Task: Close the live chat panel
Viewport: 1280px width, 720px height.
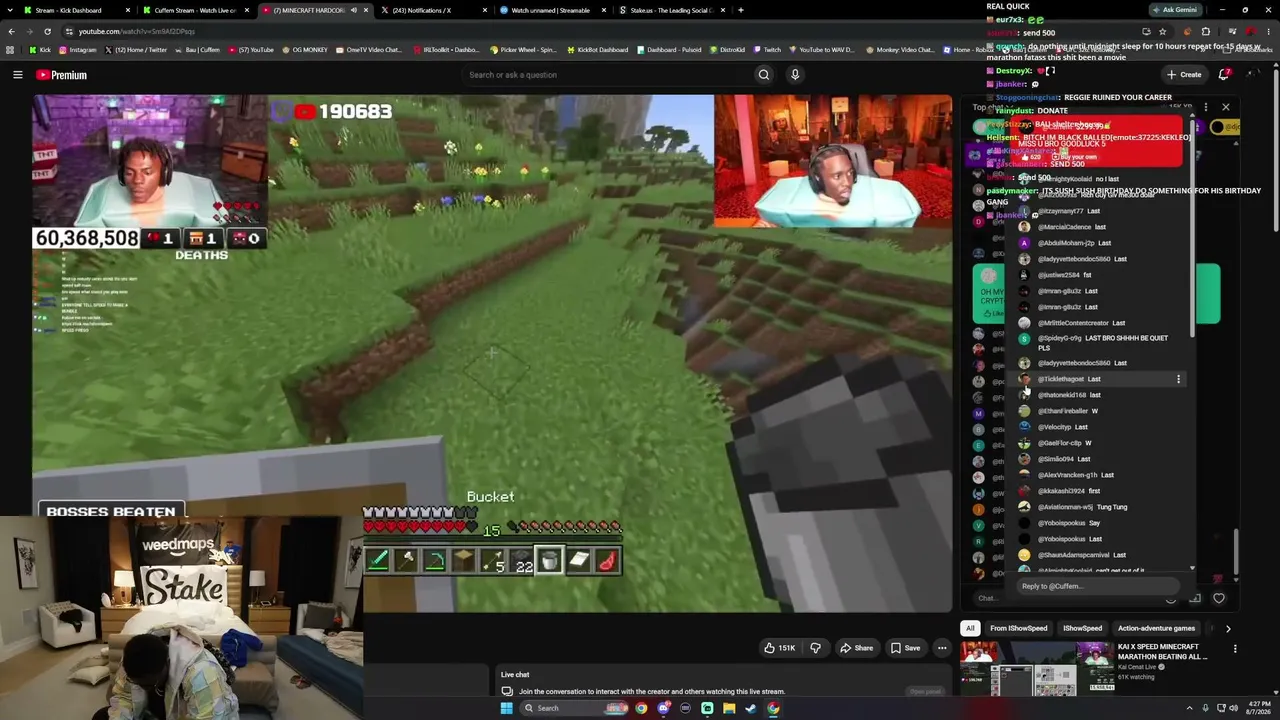Action: click(x=1226, y=107)
